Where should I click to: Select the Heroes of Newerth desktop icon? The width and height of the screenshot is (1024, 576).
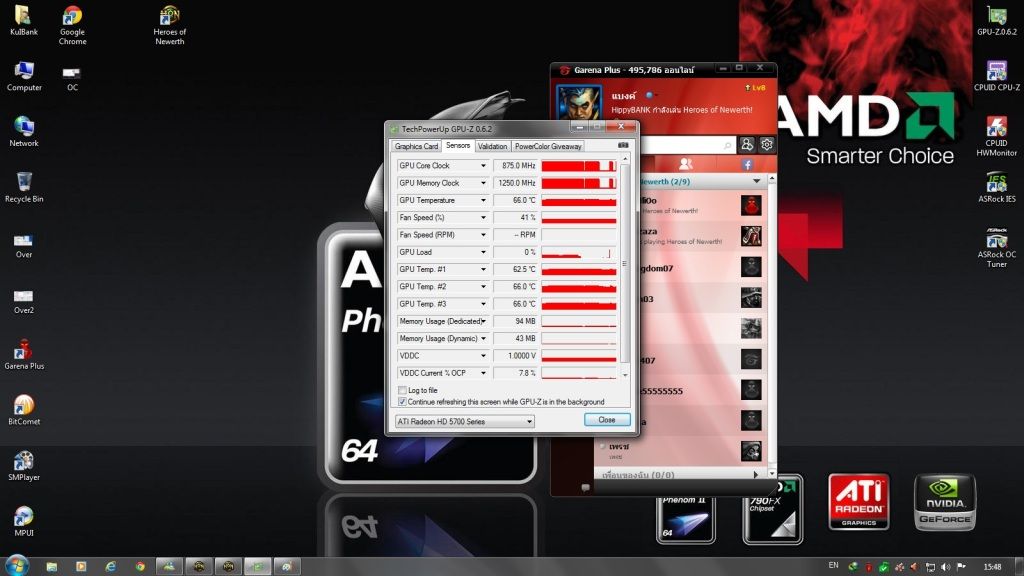click(170, 24)
